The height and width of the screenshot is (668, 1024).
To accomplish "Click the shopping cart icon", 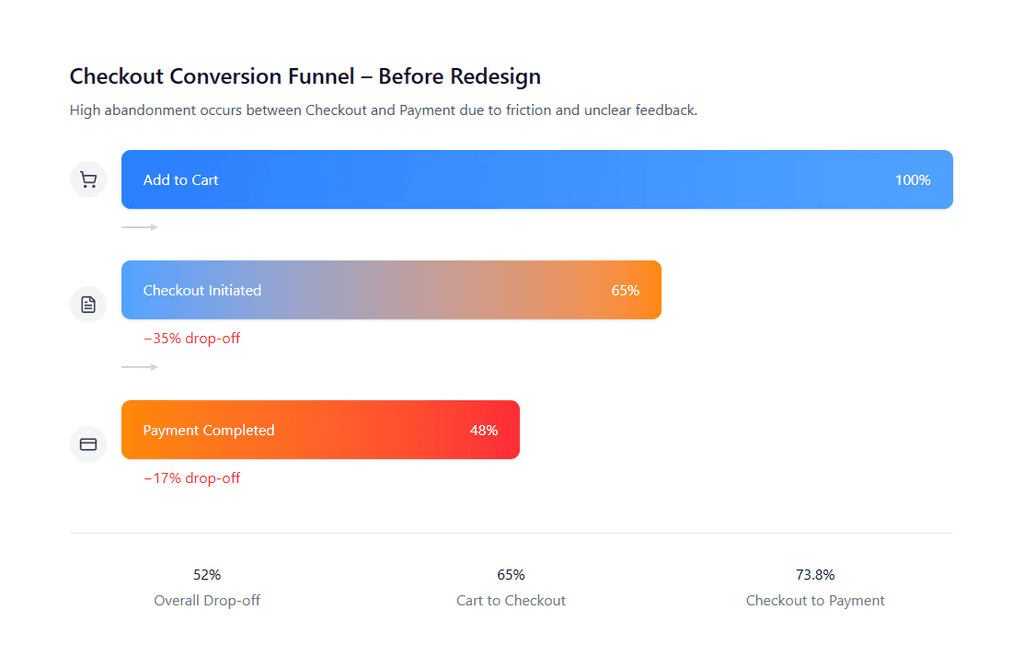I will pos(88,180).
